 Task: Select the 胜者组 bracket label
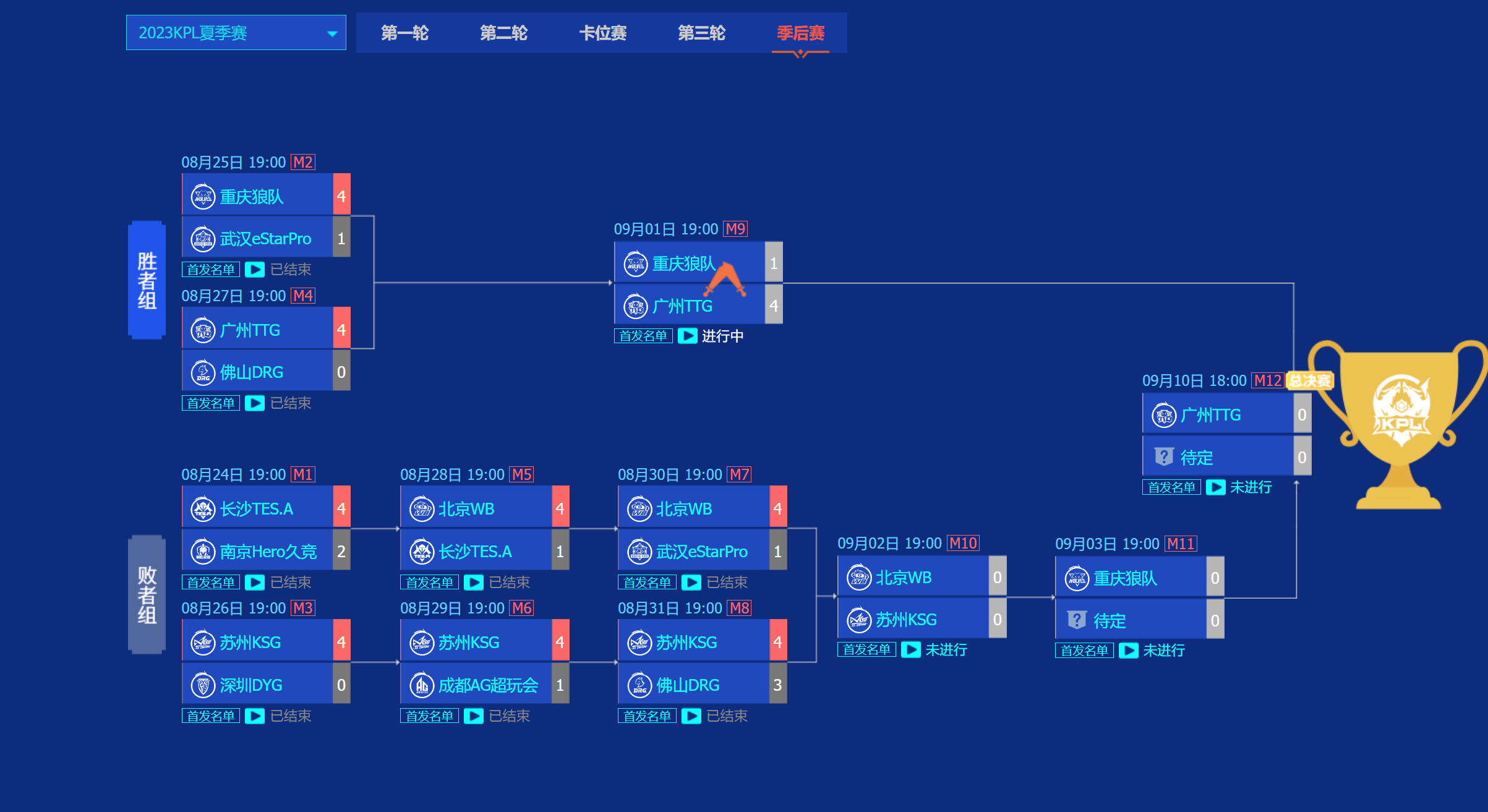pos(147,280)
